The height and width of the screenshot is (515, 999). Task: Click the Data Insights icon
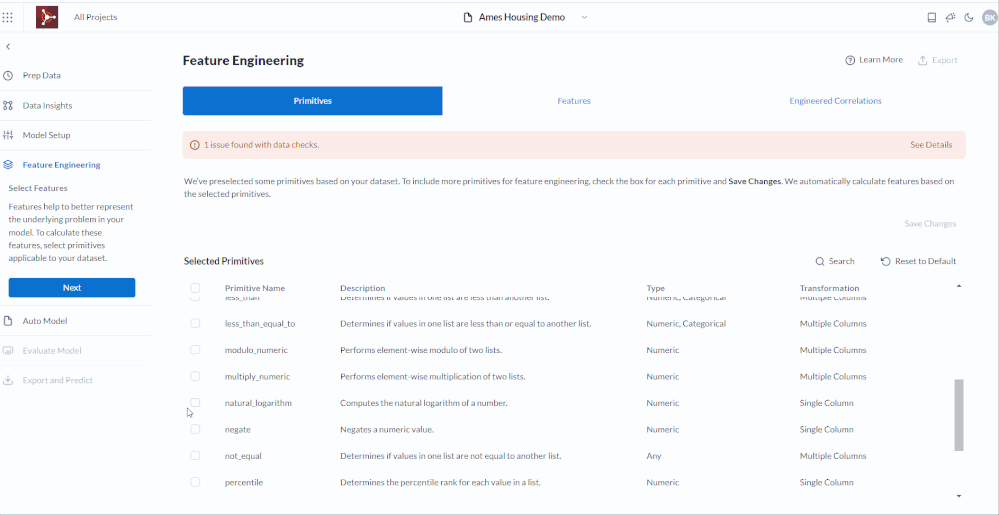pyautogui.click(x=8, y=105)
